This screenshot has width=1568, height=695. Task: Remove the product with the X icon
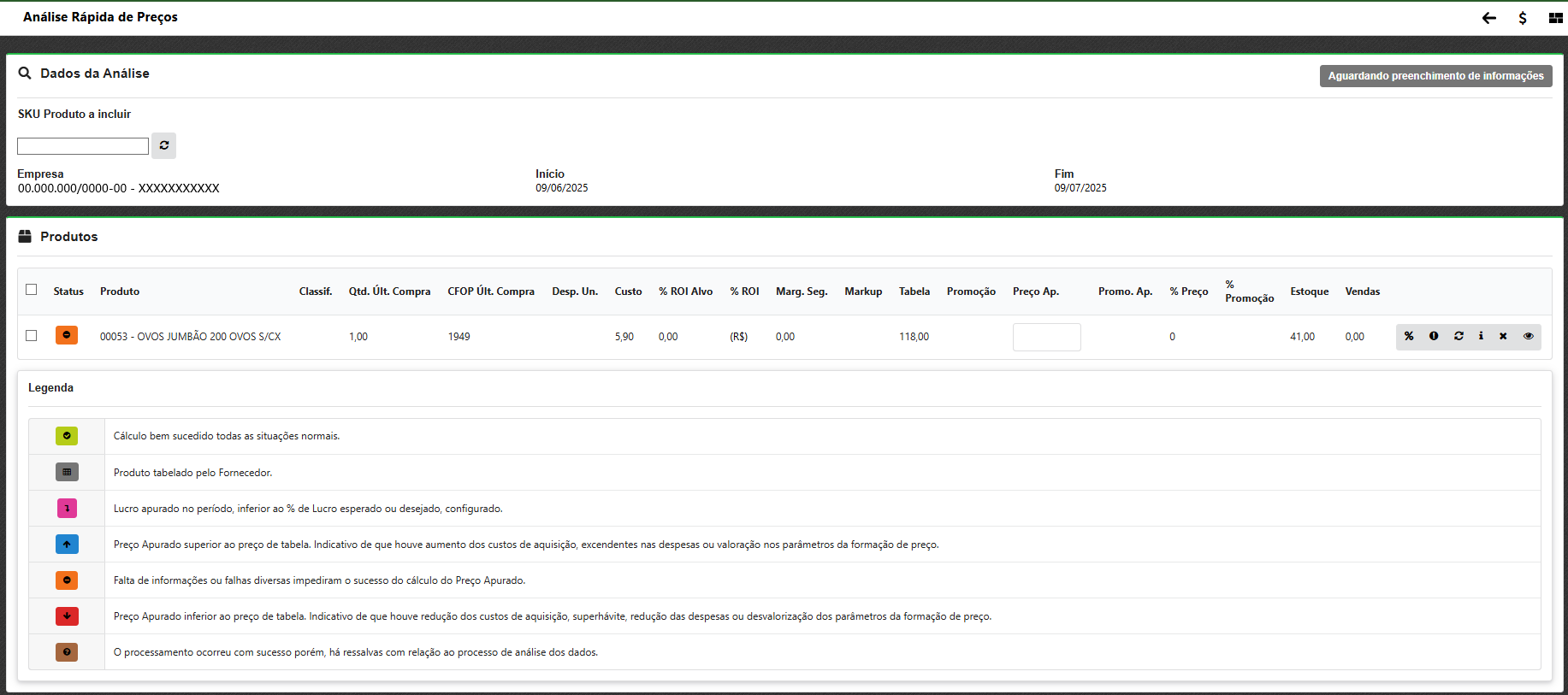(x=1503, y=336)
